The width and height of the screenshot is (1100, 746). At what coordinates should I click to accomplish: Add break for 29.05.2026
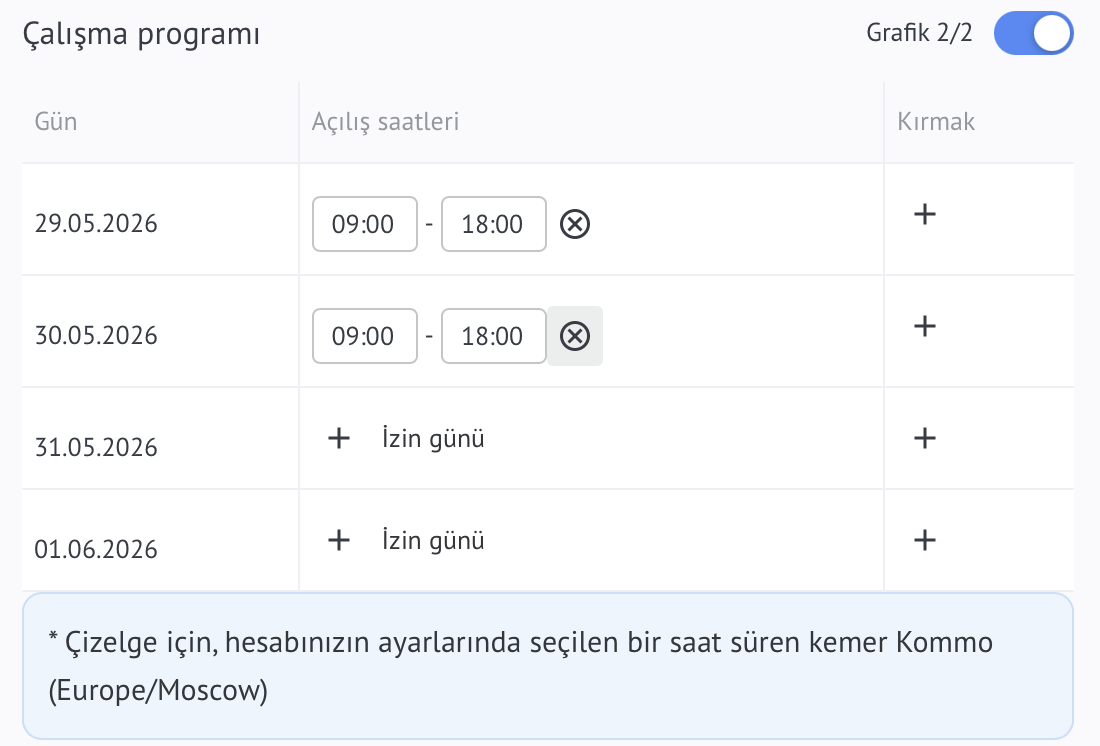coord(925,214)
